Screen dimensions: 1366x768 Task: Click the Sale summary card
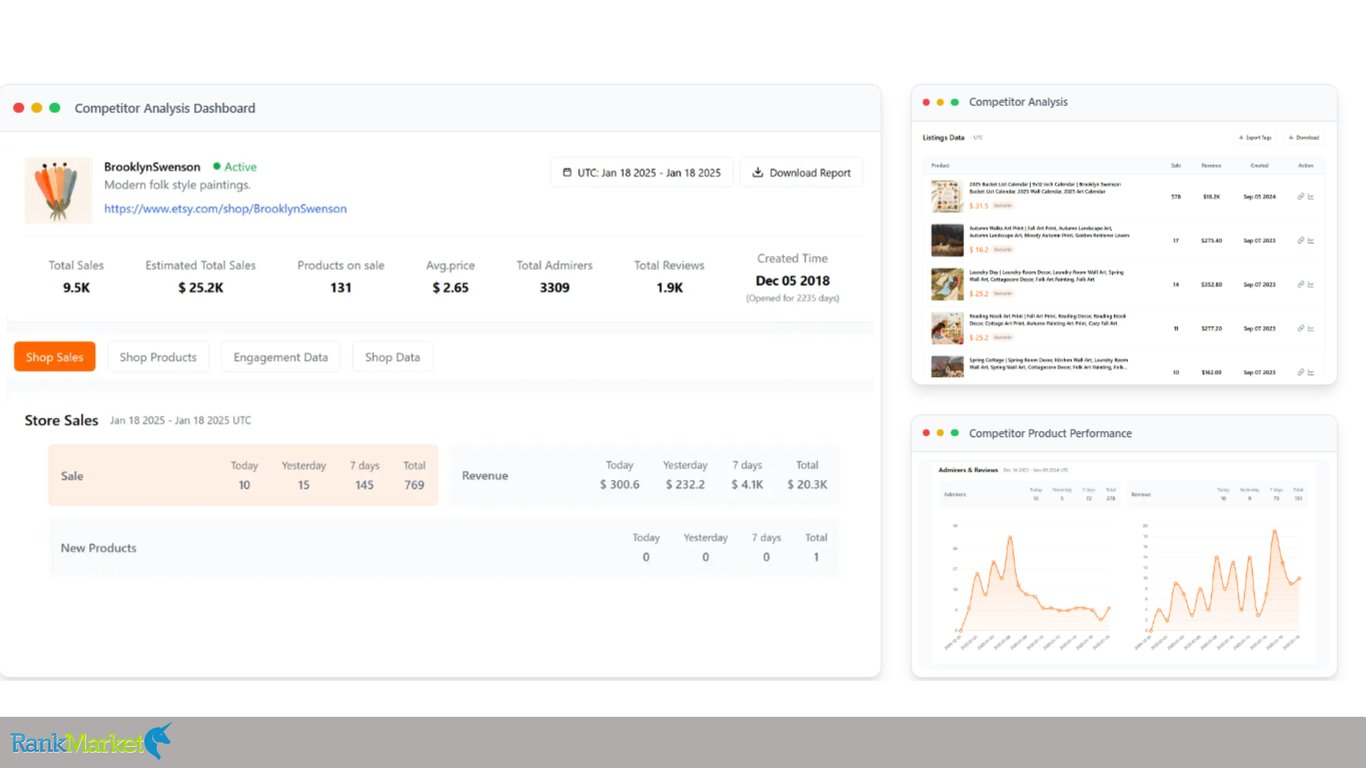click(x=243, y=475)
